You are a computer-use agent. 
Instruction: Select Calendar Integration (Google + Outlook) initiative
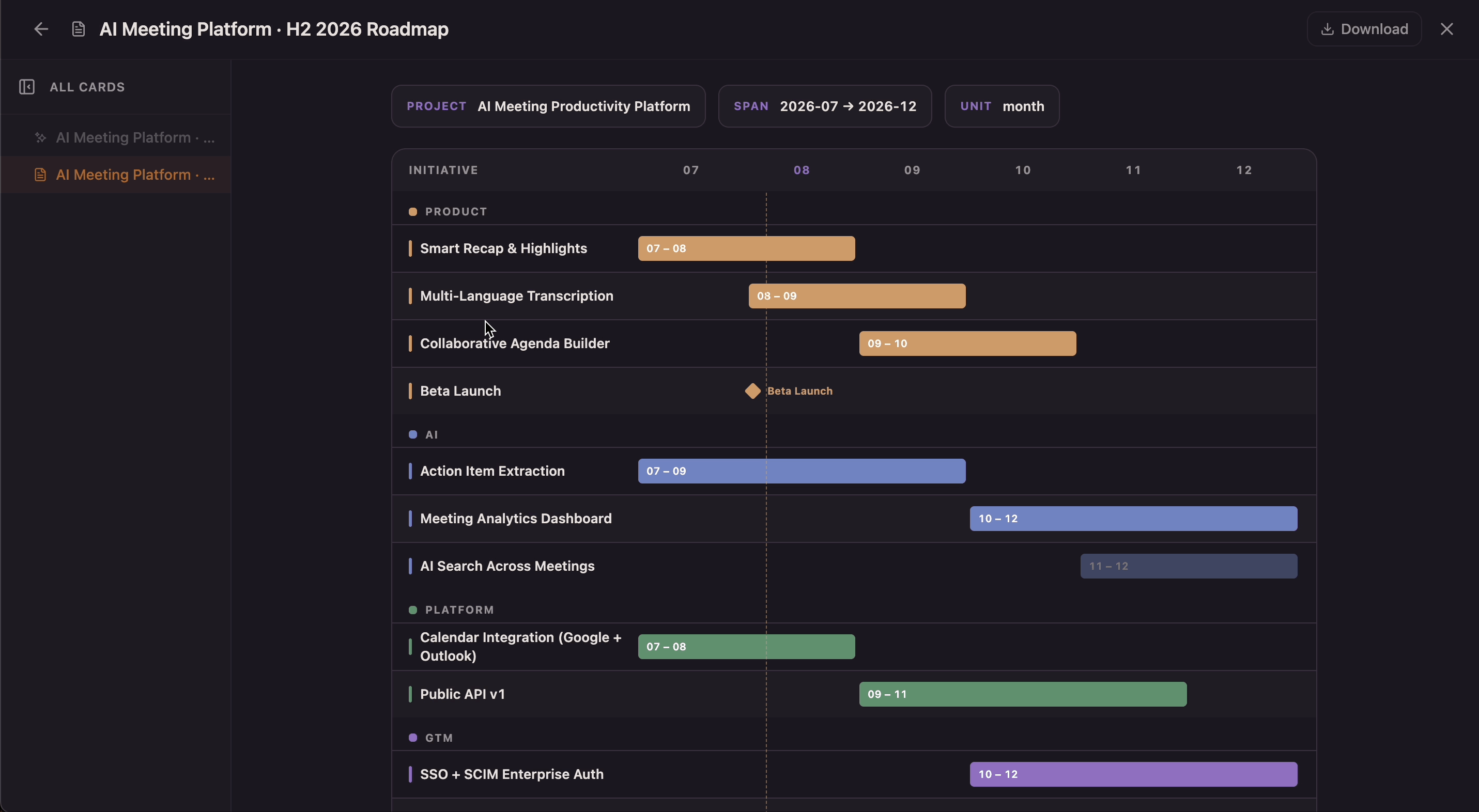pos(521,647)
